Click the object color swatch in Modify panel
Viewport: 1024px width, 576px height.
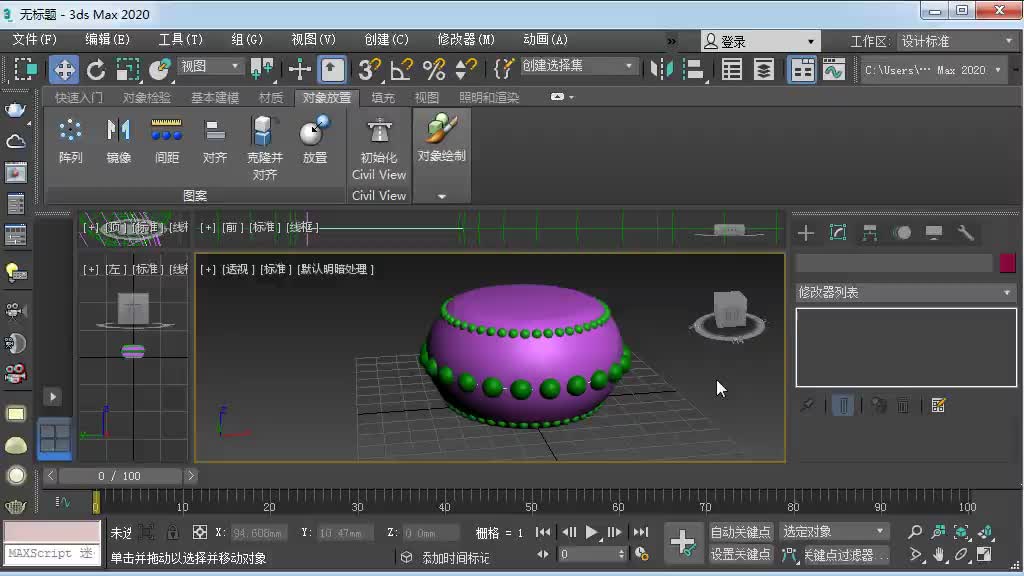click(x=1009, y=262)
